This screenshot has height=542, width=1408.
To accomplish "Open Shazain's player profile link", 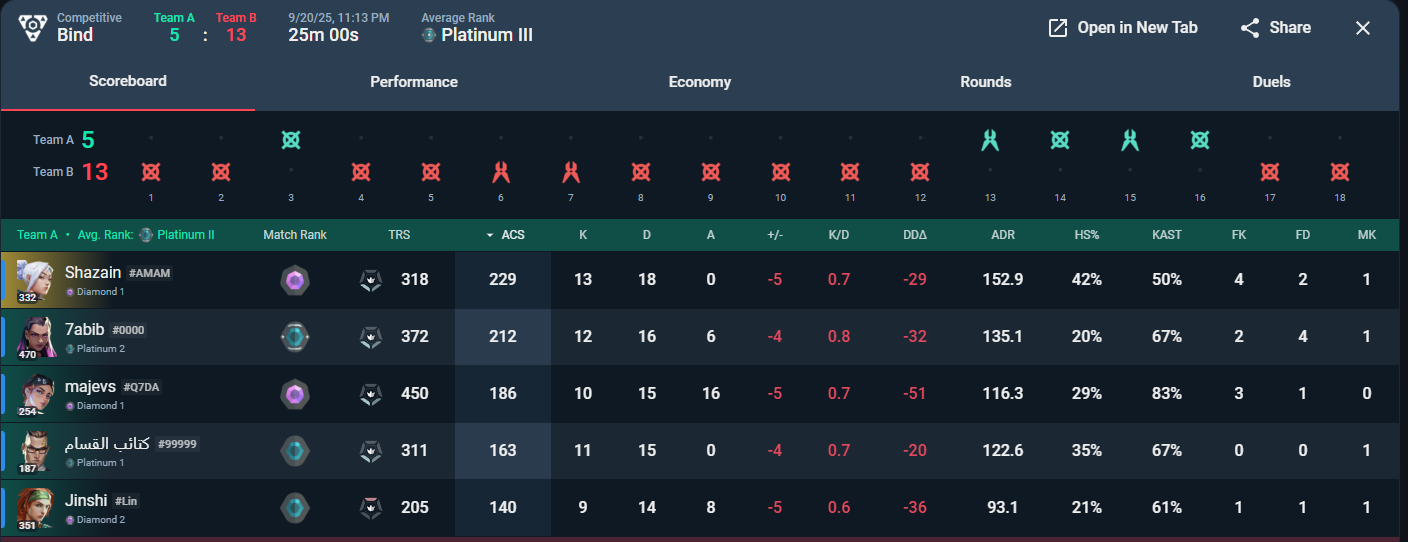I will (93, 273).
